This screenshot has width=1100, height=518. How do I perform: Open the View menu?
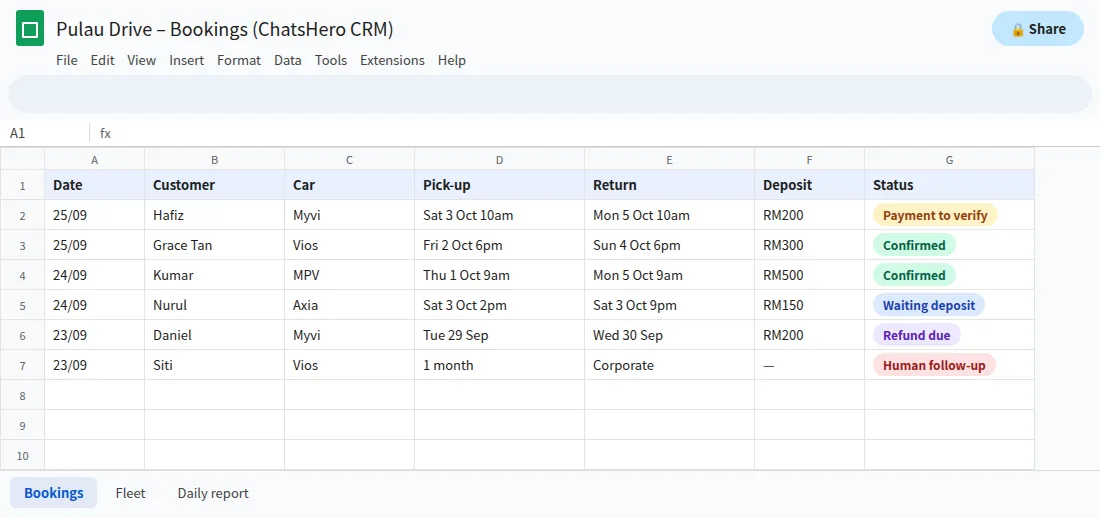click(x=142, y=60)
